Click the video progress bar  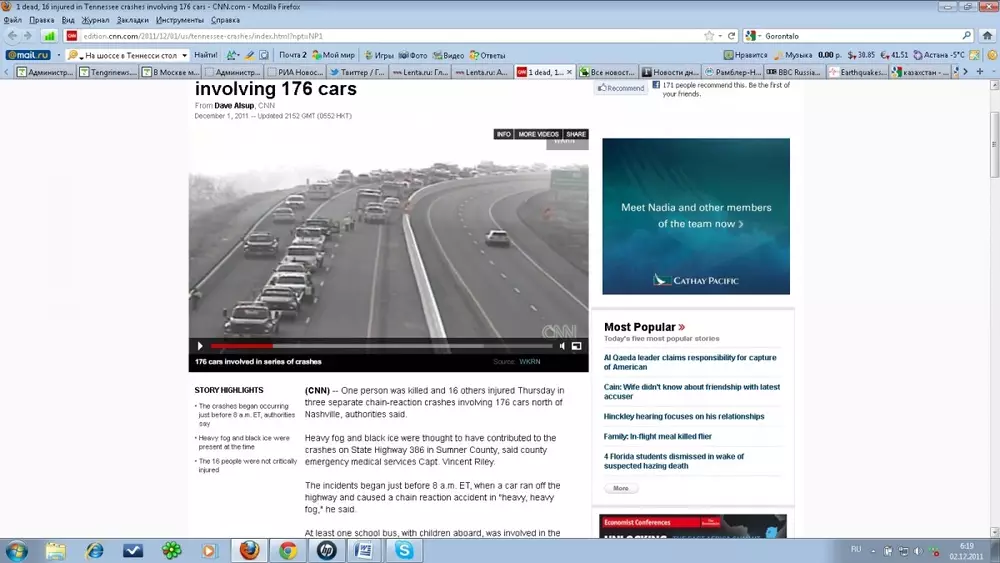(x=380, y=346)
